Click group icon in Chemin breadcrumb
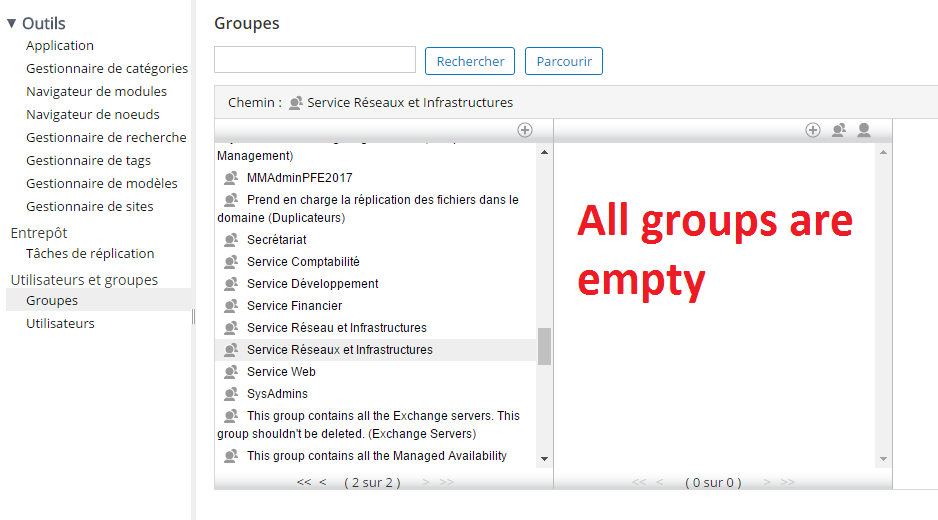 (296, 103)
